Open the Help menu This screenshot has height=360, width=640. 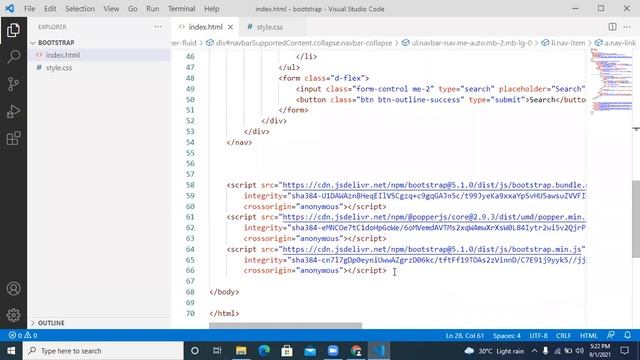tap(211, 9)
